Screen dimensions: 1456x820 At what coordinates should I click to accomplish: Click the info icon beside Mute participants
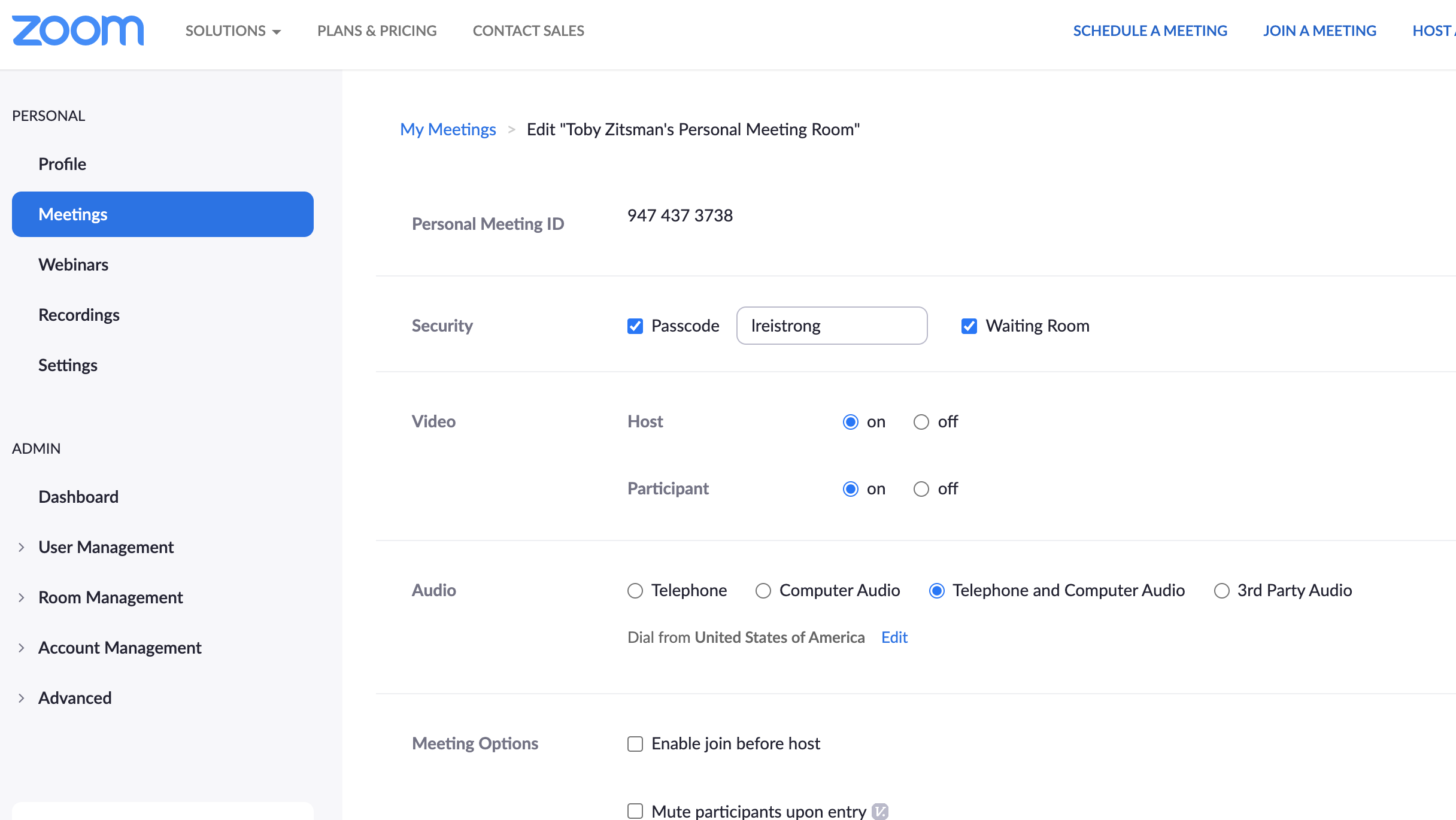(879, 811)
